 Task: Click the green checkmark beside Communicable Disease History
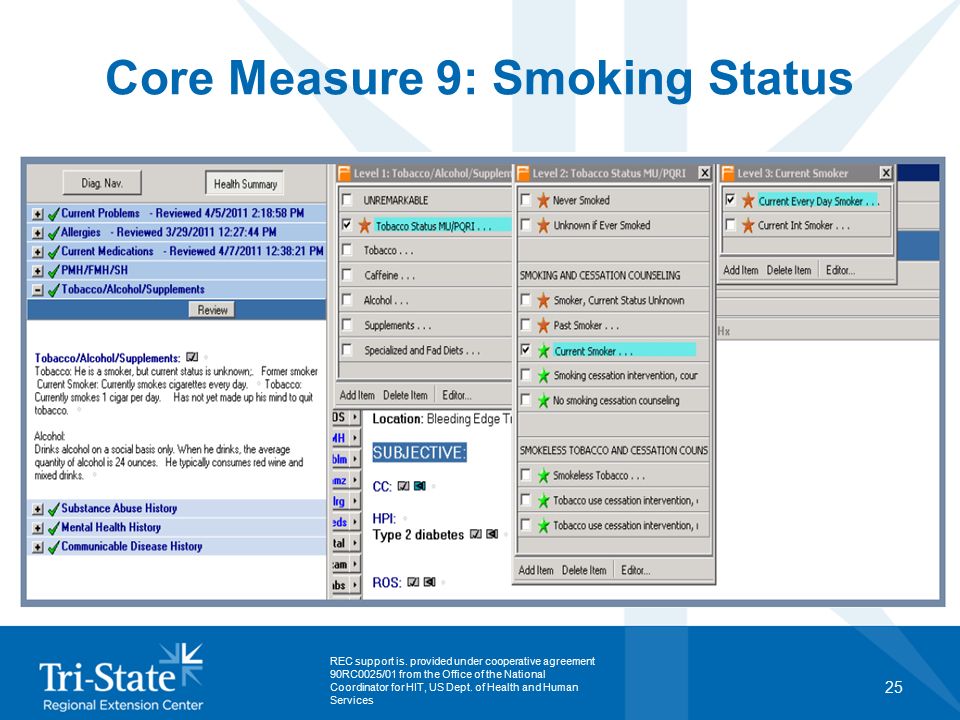click(x=53, y=547)
